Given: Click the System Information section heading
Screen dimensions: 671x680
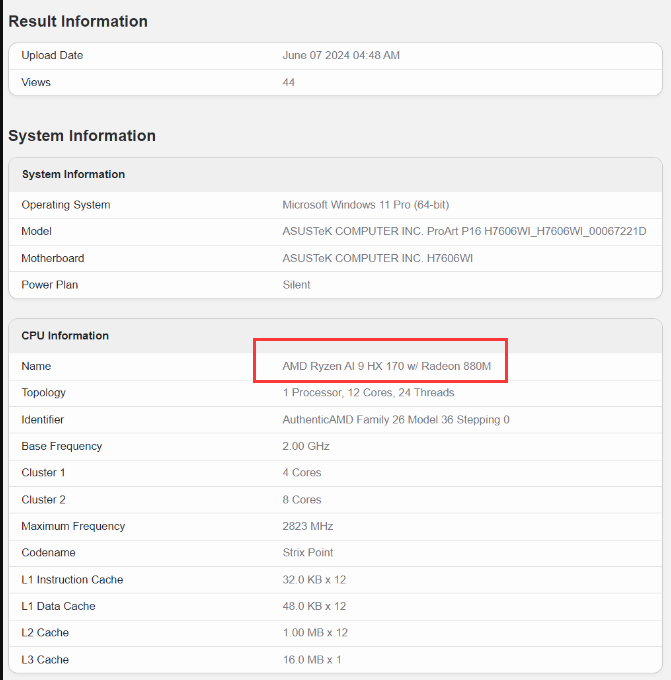Looking at the screenshot, I should tap(82, 136).
